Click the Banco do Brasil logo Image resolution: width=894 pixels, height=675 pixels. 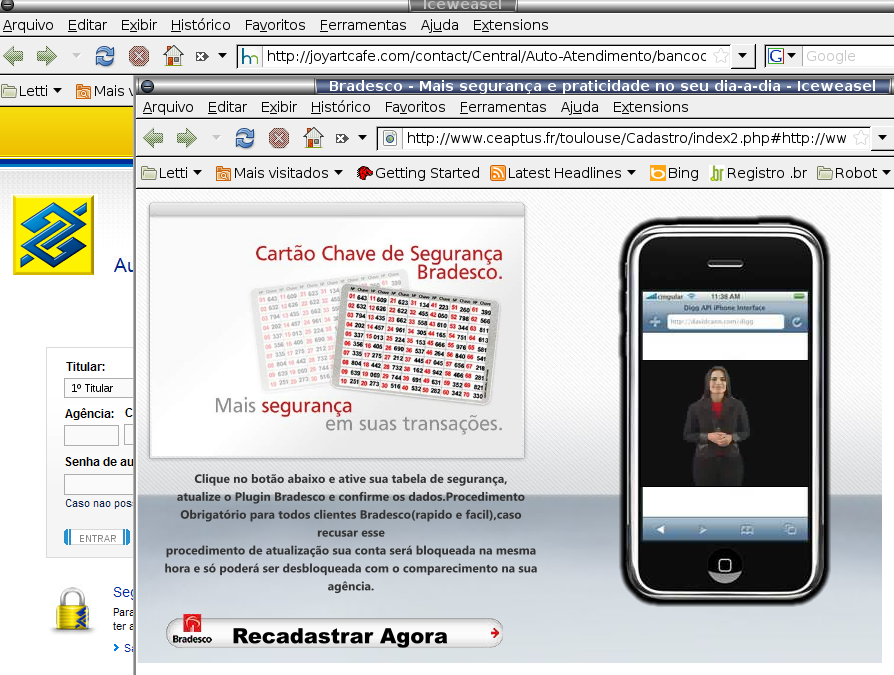(54, 235)
